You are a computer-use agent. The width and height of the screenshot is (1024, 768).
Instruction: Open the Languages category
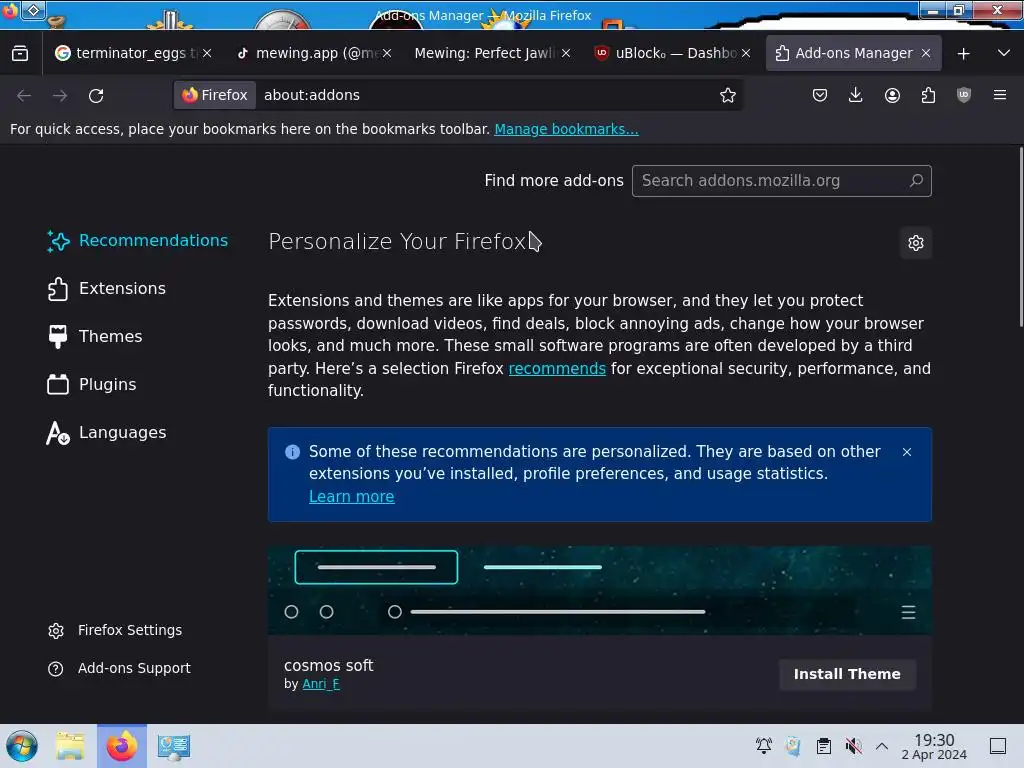pos(106,432)
